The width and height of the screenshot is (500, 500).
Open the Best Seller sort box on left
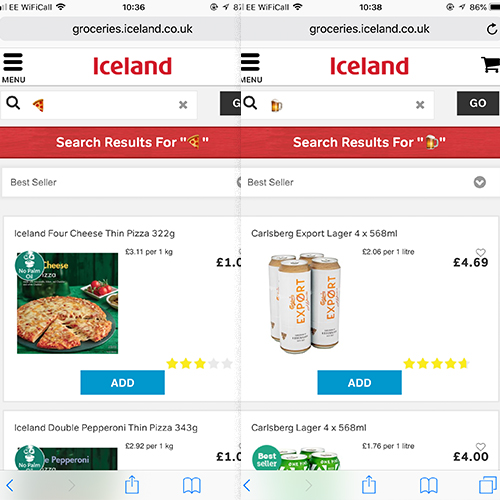(121, 182)
